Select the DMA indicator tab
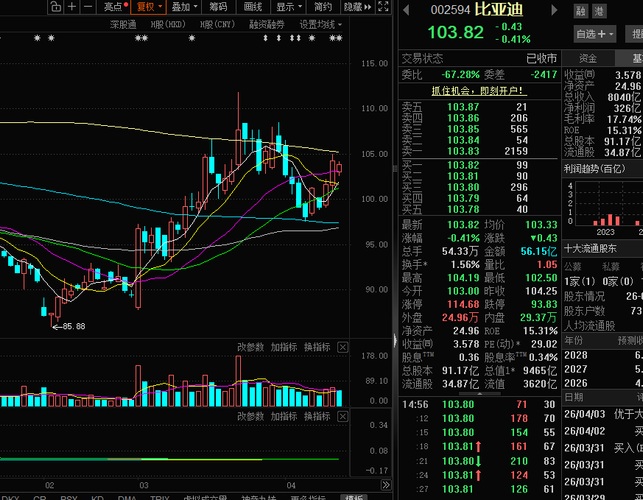 pos(127,498)
